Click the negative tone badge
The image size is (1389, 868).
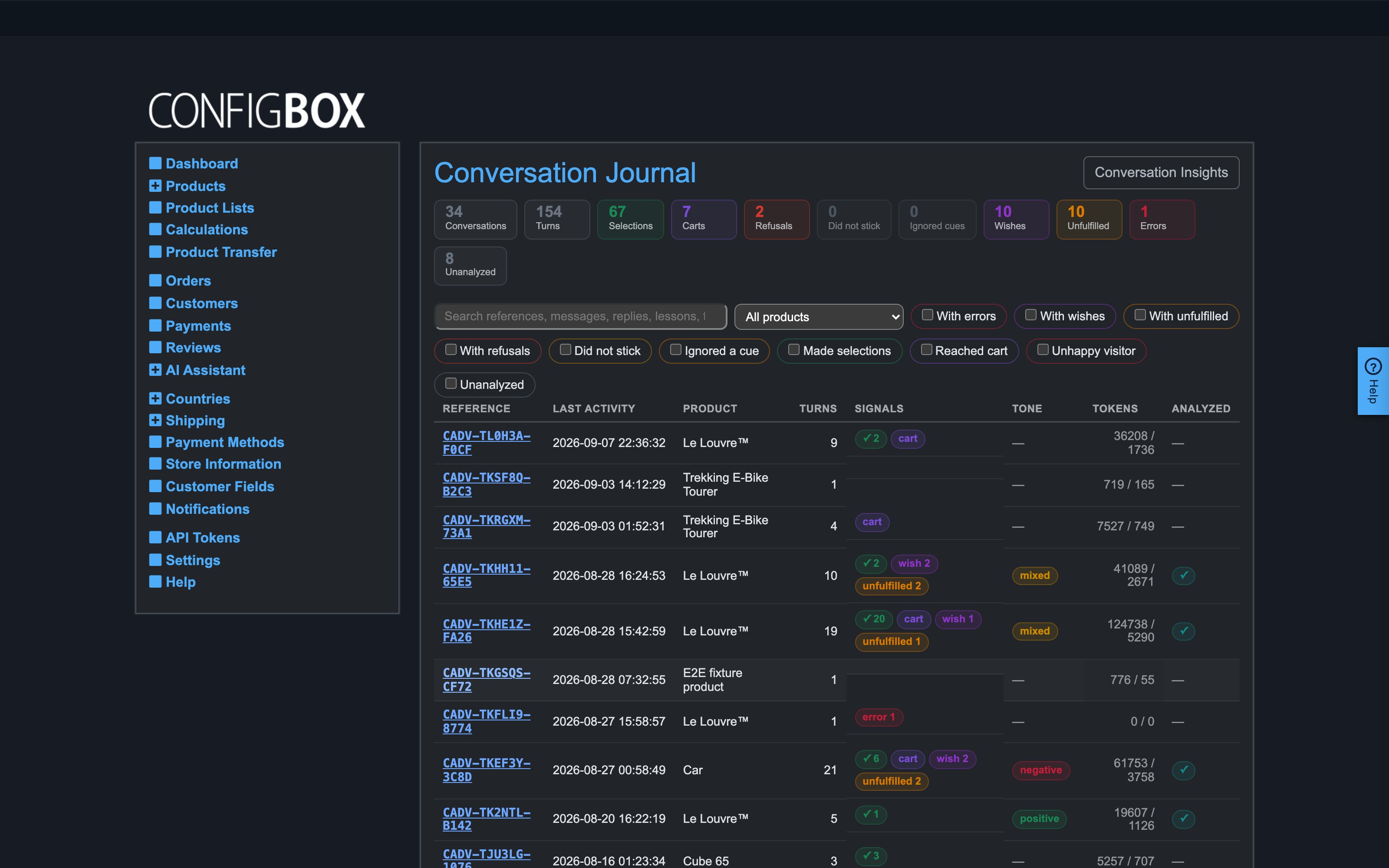1040,770
